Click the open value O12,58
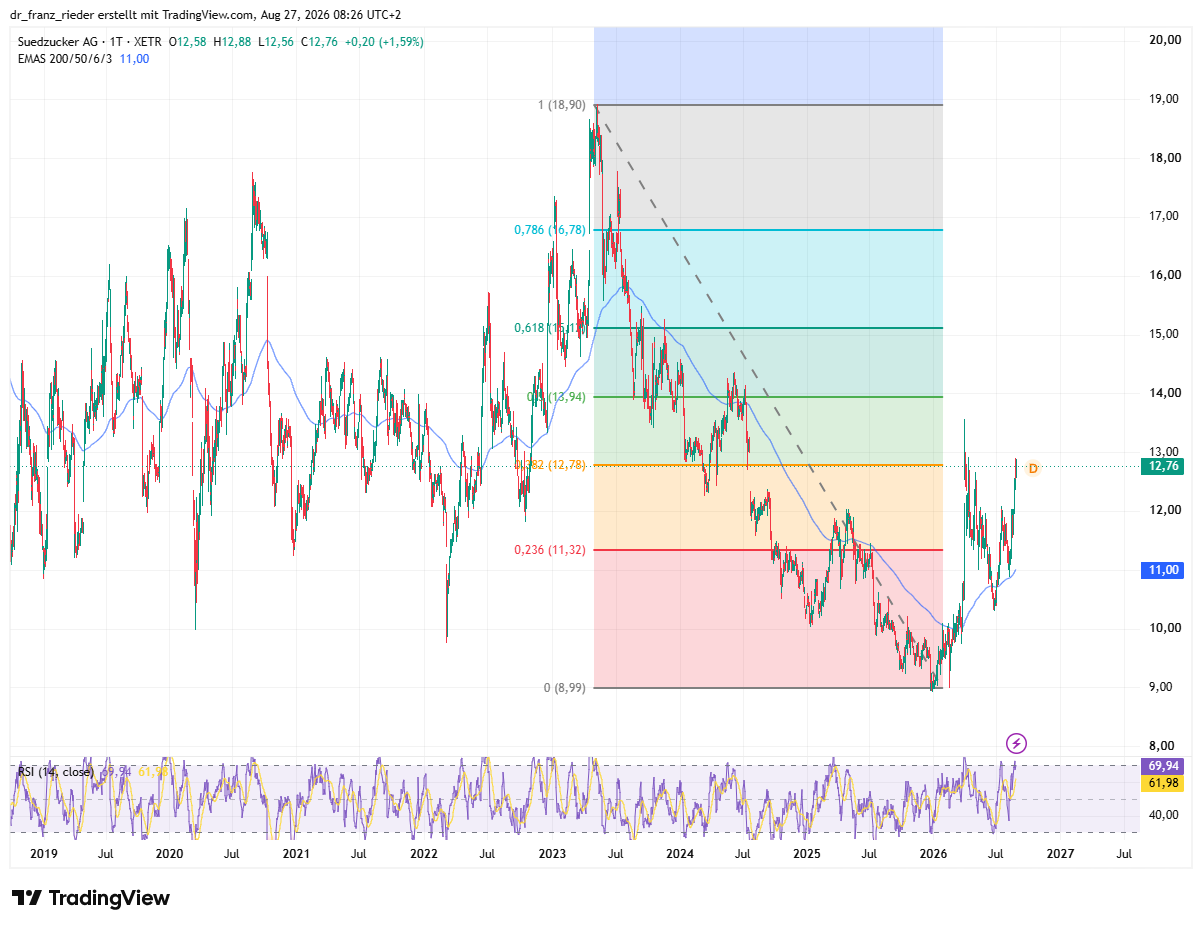Screen dimensions: 1202x928 point(188,42)
